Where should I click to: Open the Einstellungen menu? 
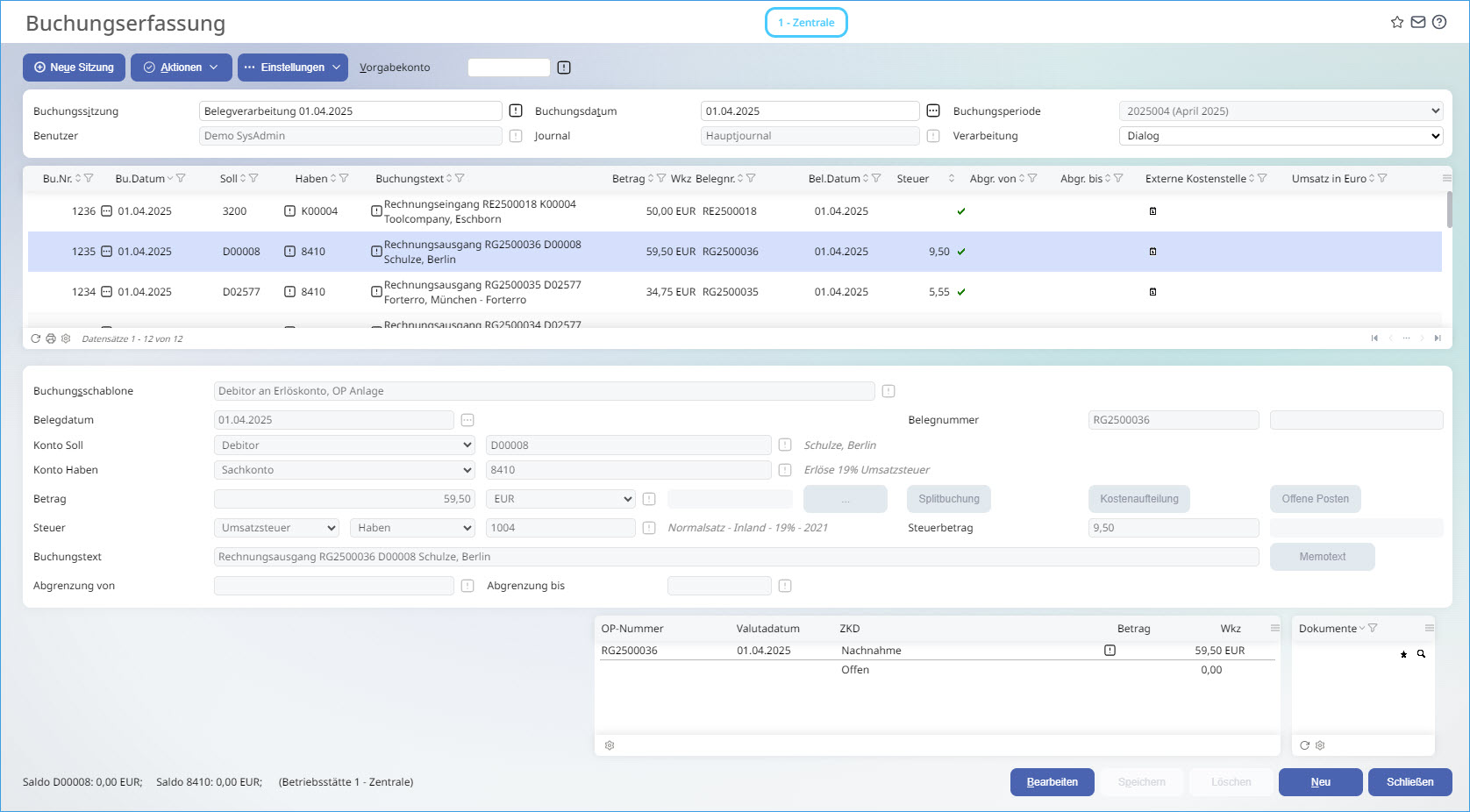[292, 68]
